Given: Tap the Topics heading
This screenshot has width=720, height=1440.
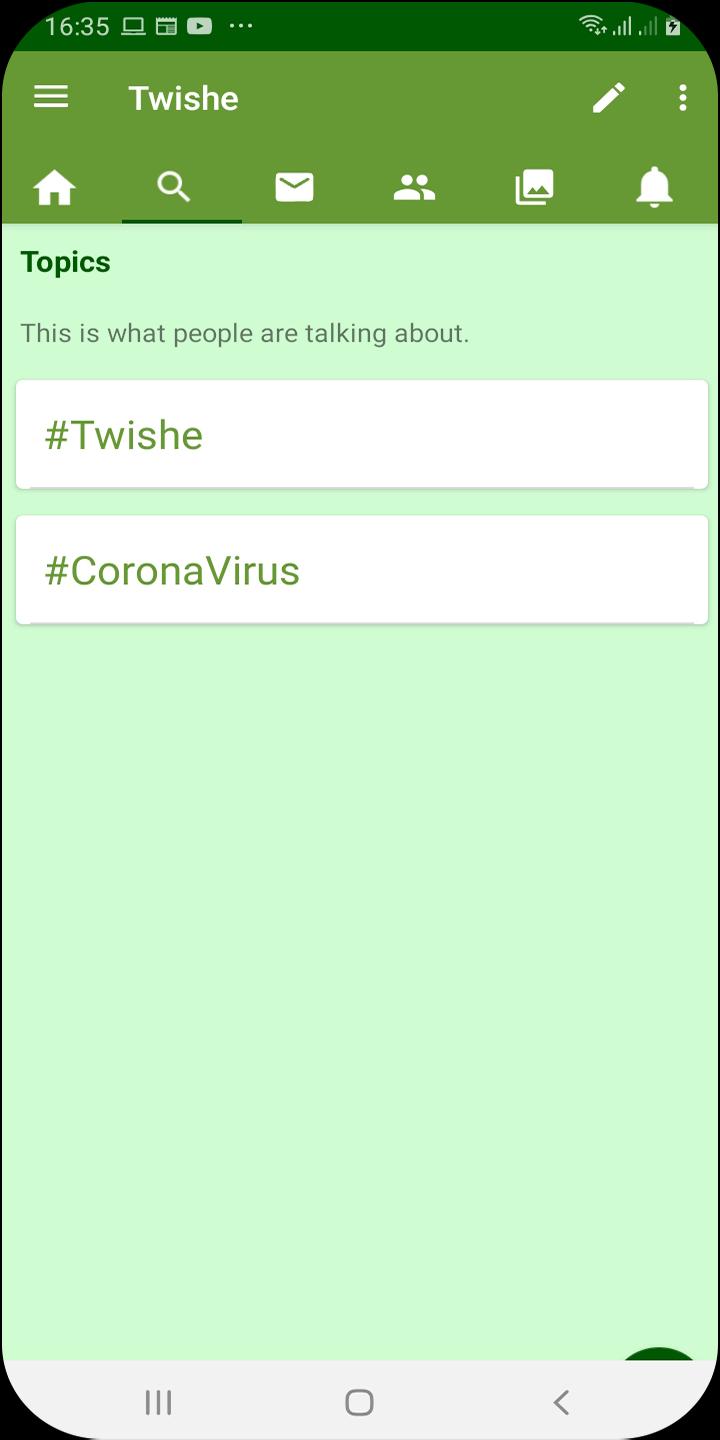Looking at the screenshot, I should (64, 261).
